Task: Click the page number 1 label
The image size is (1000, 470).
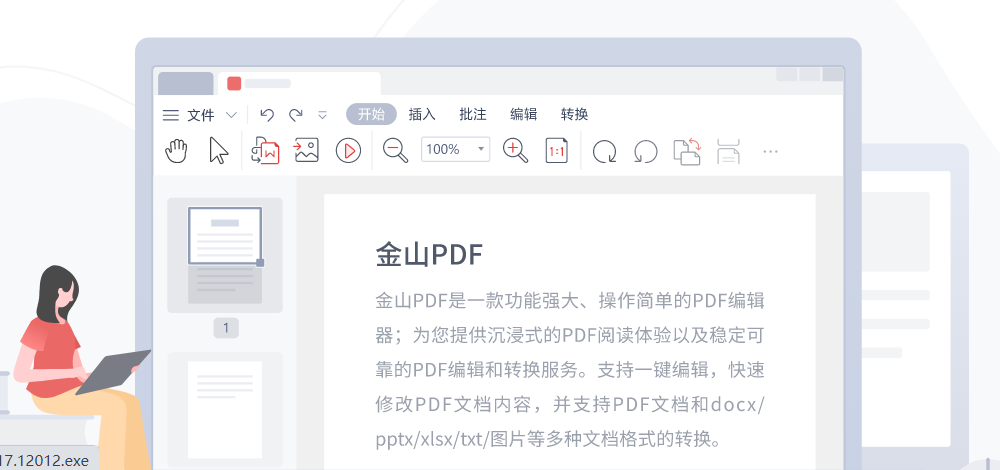Action: pos(226,328)
